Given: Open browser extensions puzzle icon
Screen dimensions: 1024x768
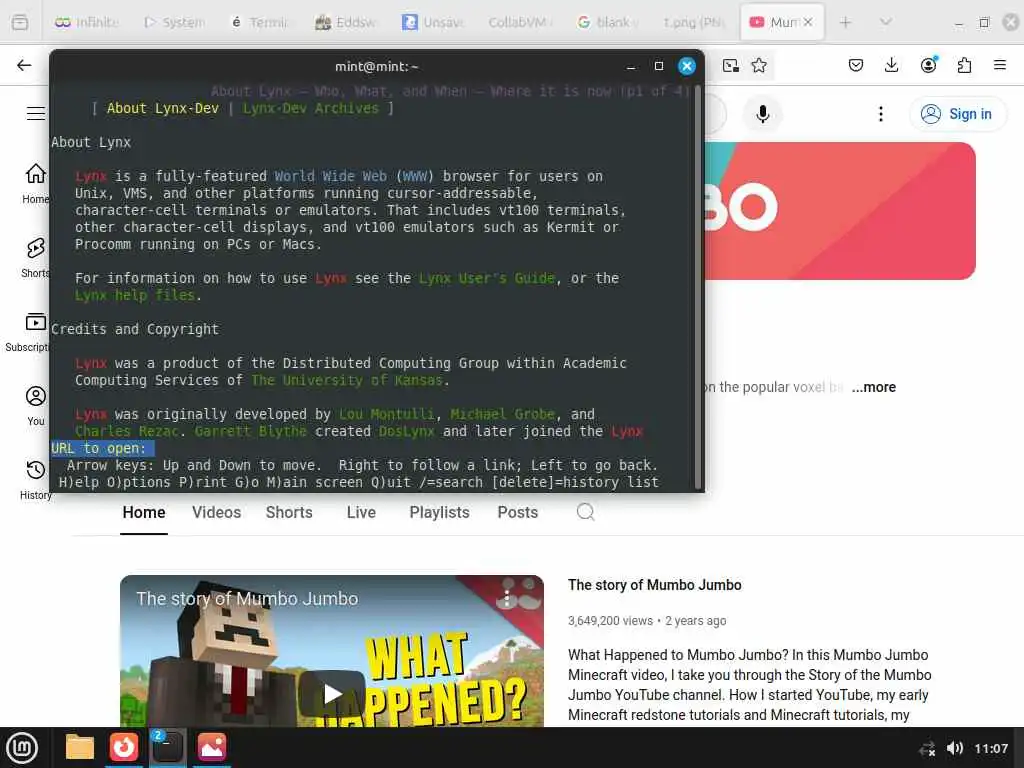Looking at the screenshot, I should pyautogui.click(x=964, y=65).
